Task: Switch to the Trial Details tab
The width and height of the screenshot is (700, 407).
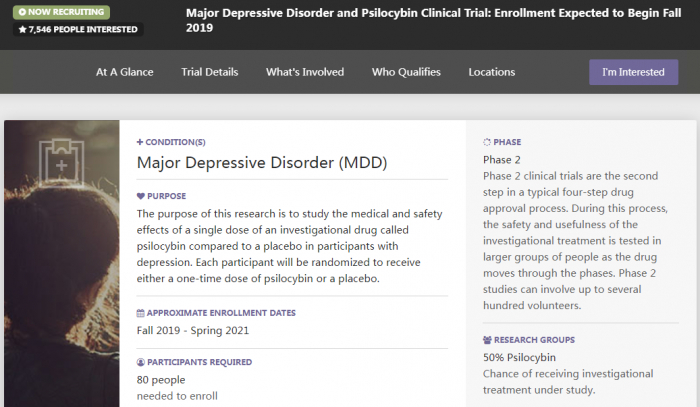Action: point(210,72)
